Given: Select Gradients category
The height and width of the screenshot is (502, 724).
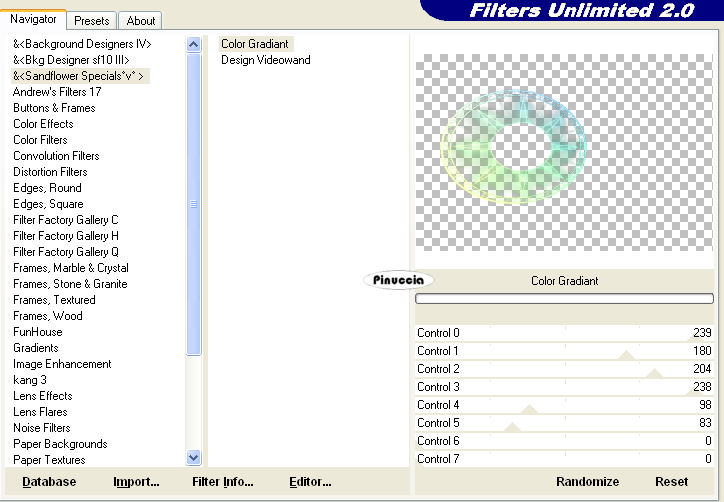Looking at the screenshot, I should click(x=36, y=348).
